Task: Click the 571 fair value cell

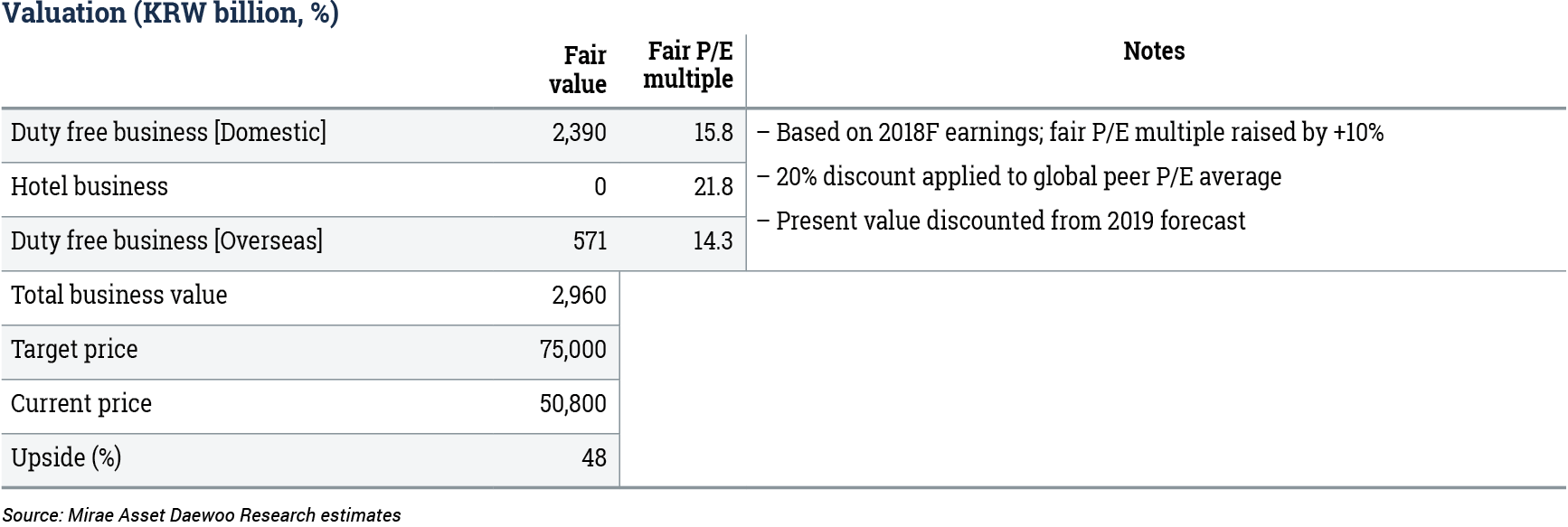Action: (590, 241)
